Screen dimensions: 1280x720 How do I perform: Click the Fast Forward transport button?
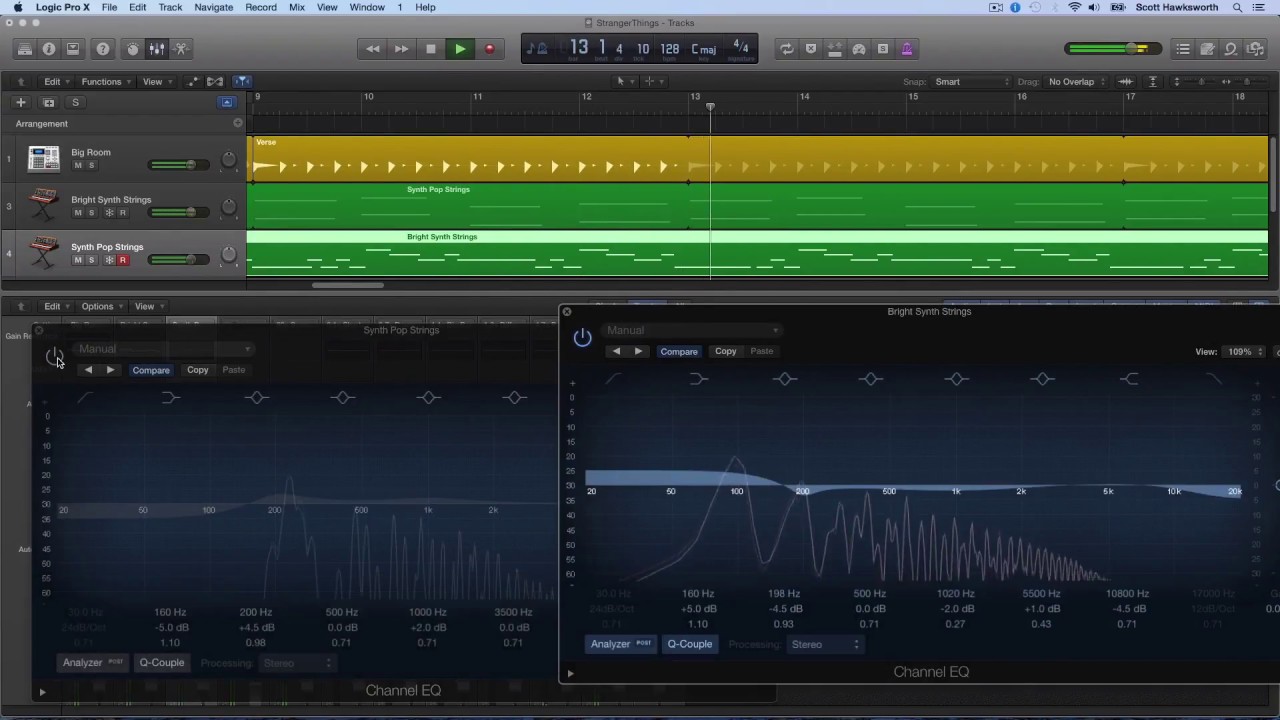401,49
